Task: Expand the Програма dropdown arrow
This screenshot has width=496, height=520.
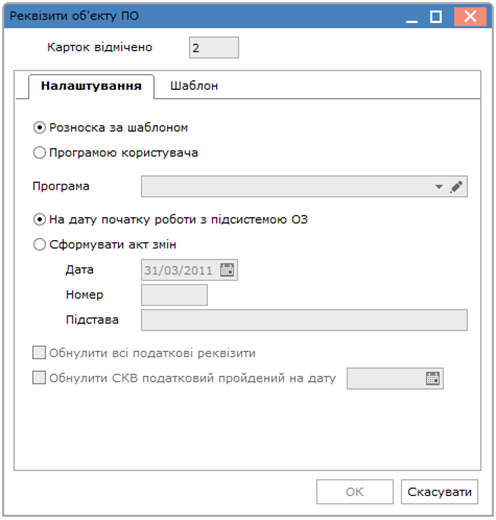Action: tap(439, 187)
